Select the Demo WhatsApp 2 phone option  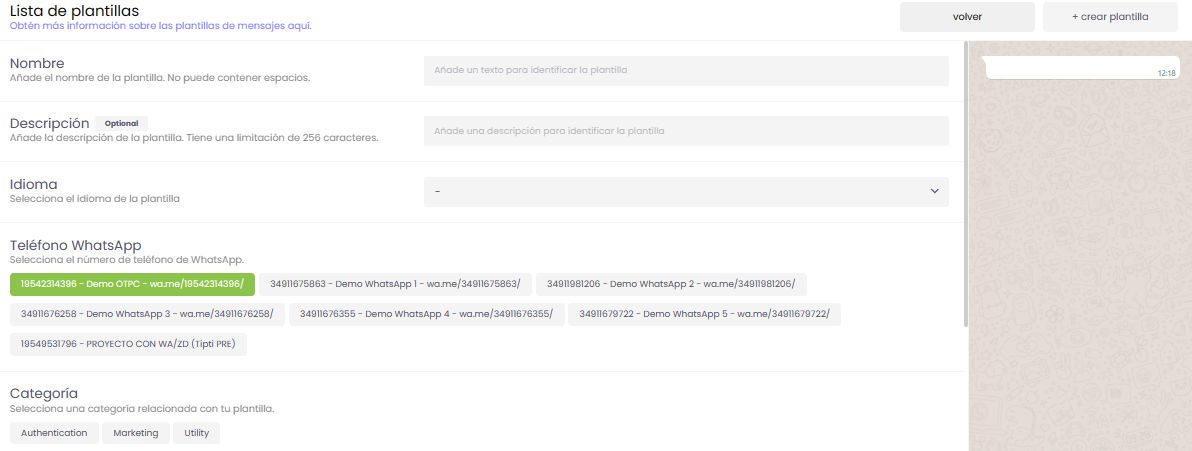[x=671, y=284]
